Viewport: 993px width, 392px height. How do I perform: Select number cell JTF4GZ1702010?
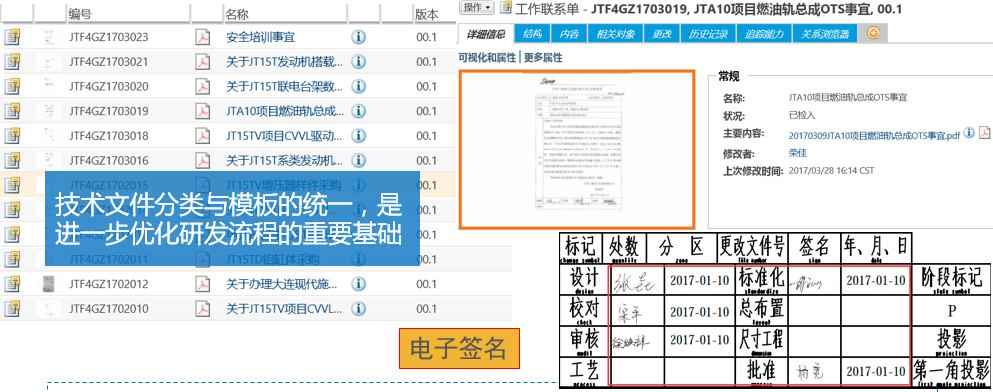tap(109, 309)
